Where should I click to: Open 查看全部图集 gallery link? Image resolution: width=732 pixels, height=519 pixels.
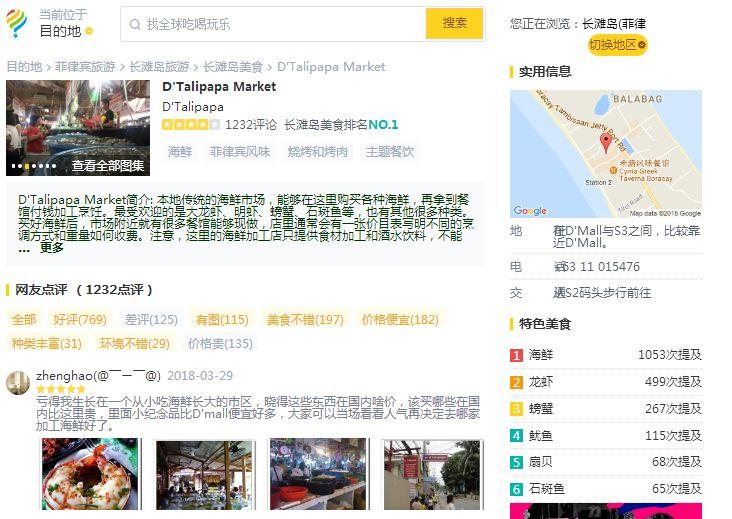108,165
